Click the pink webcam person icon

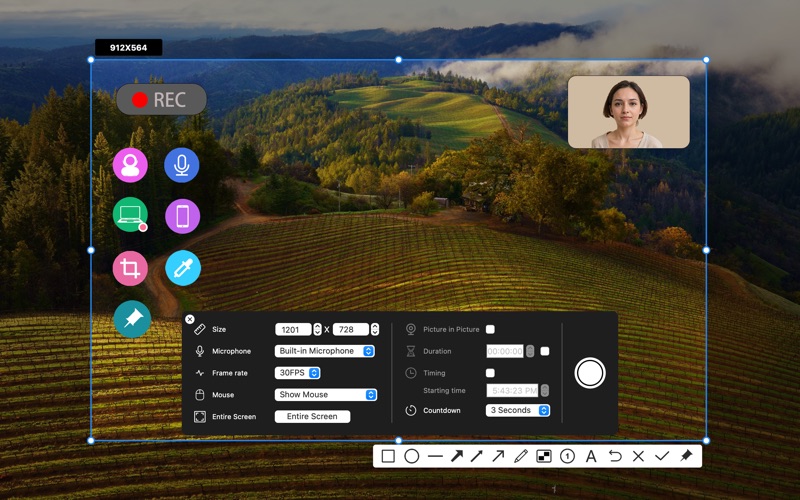pos(130,165)
